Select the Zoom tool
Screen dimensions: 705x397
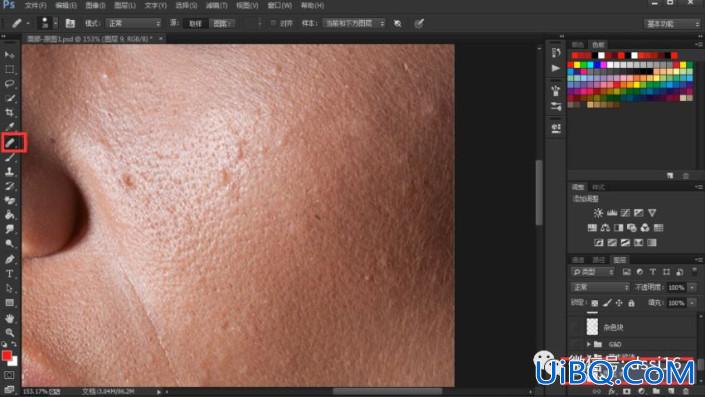tap(9, 333)
